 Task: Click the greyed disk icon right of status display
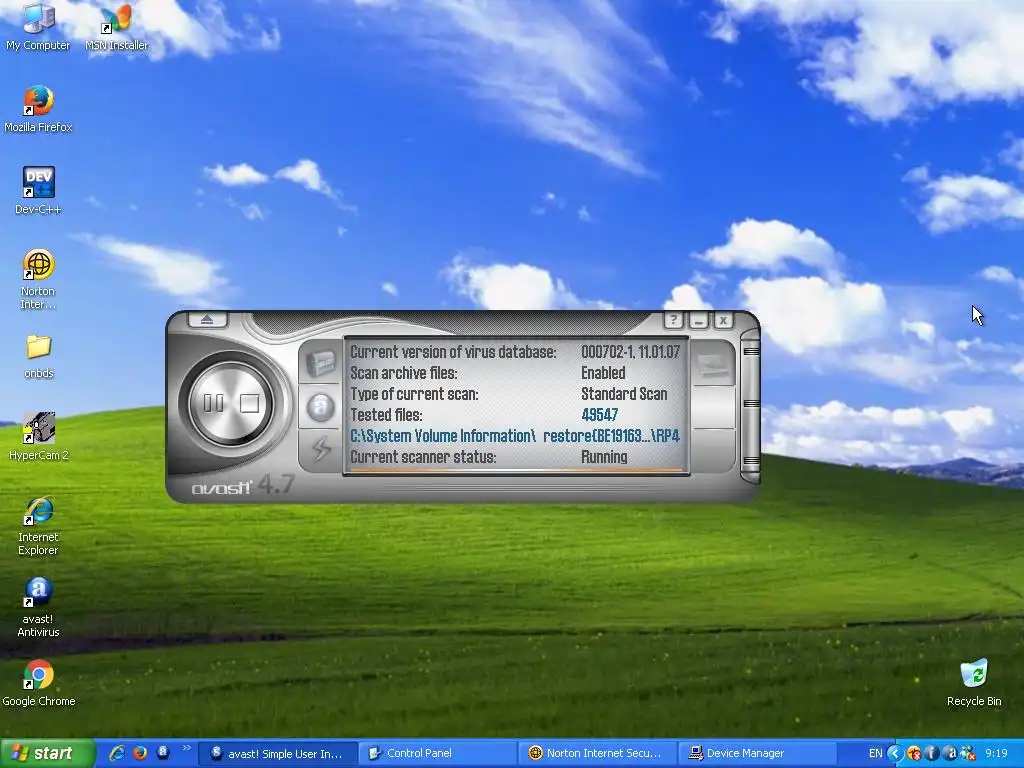pos(712,365)
